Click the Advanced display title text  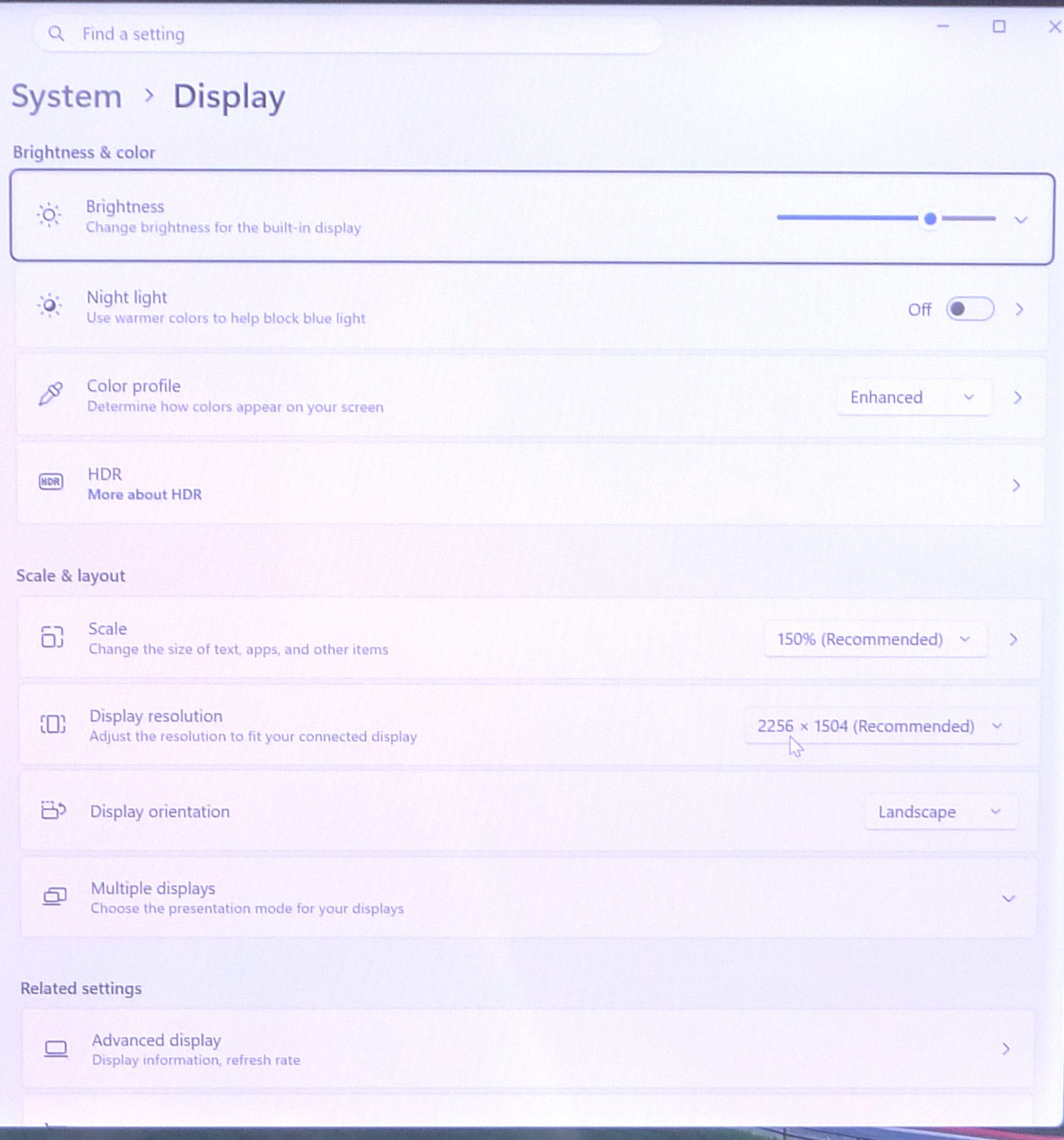coord(156,1040)
